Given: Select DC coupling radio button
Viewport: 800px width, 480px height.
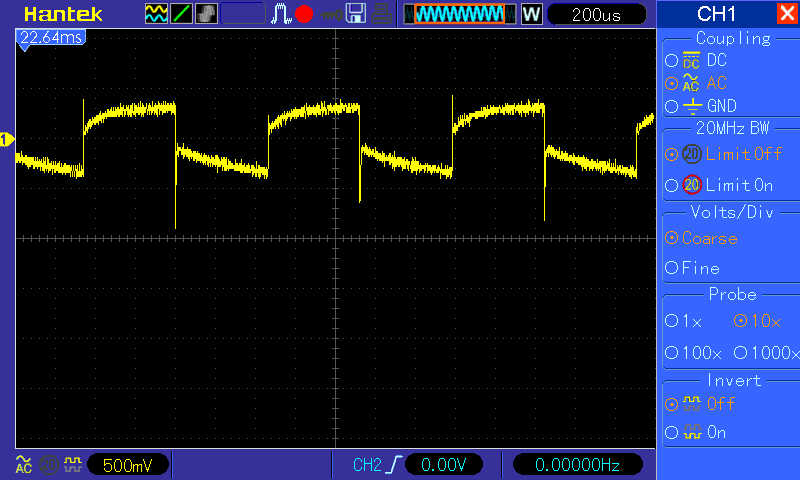Looking at the screenshot, I should point(671,61).
